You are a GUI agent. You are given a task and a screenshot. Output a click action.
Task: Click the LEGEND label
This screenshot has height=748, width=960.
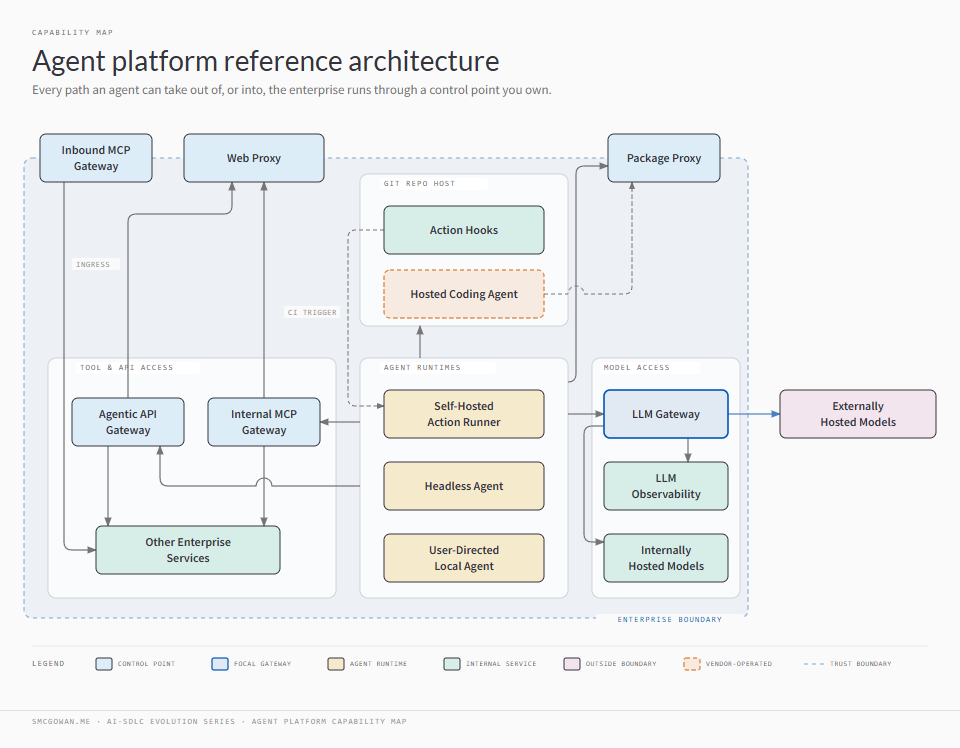(48, 664)
